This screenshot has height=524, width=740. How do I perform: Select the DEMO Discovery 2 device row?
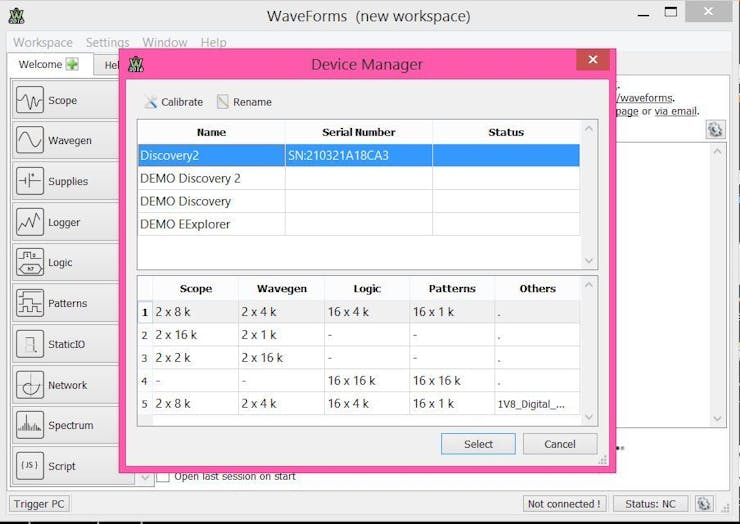359,178
